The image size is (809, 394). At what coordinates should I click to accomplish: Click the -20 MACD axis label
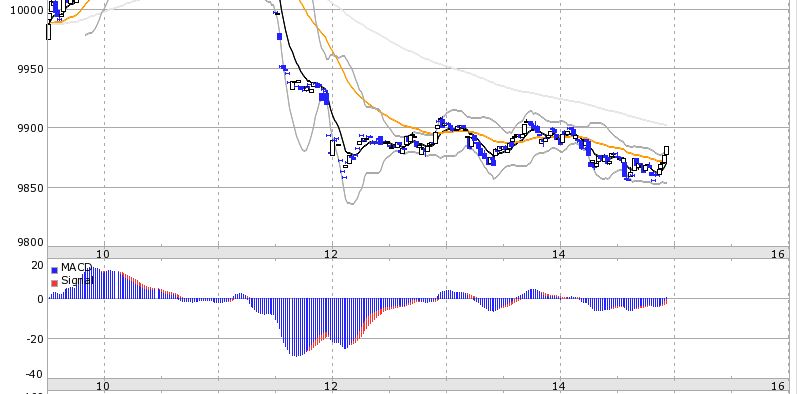36,339
